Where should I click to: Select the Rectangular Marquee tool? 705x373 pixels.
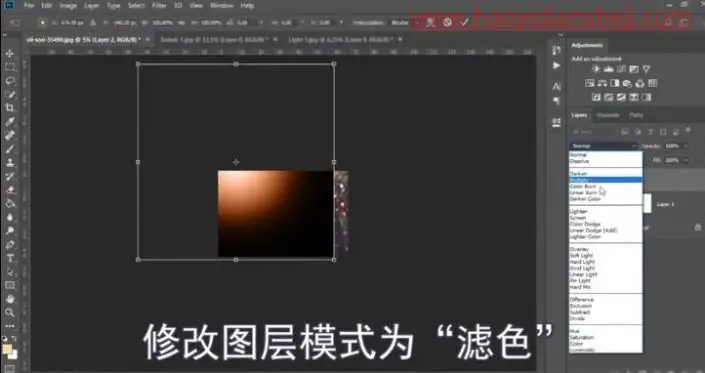click(9, 67)
